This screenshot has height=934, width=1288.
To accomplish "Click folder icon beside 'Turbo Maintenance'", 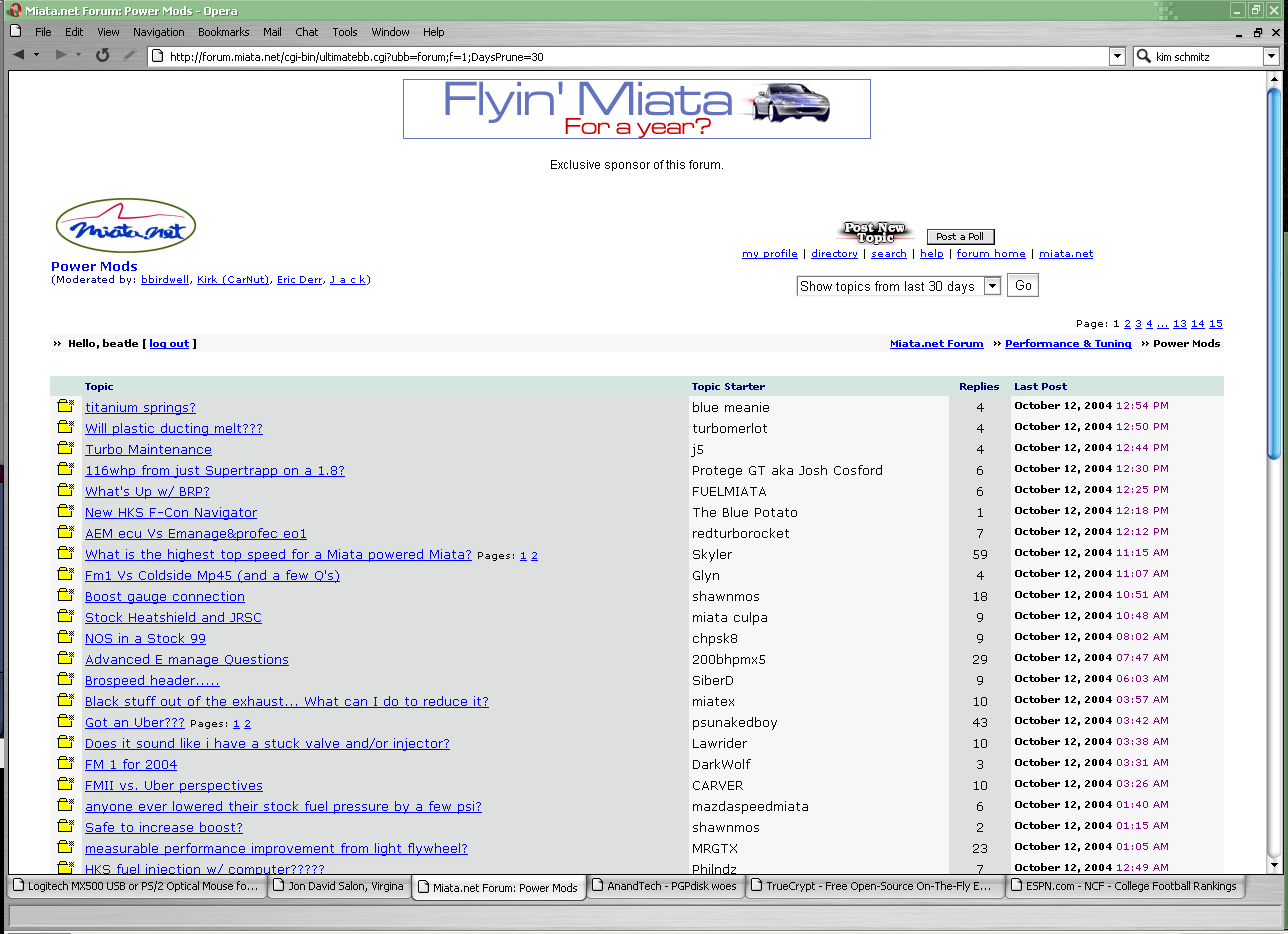I will tap(66, 448).
